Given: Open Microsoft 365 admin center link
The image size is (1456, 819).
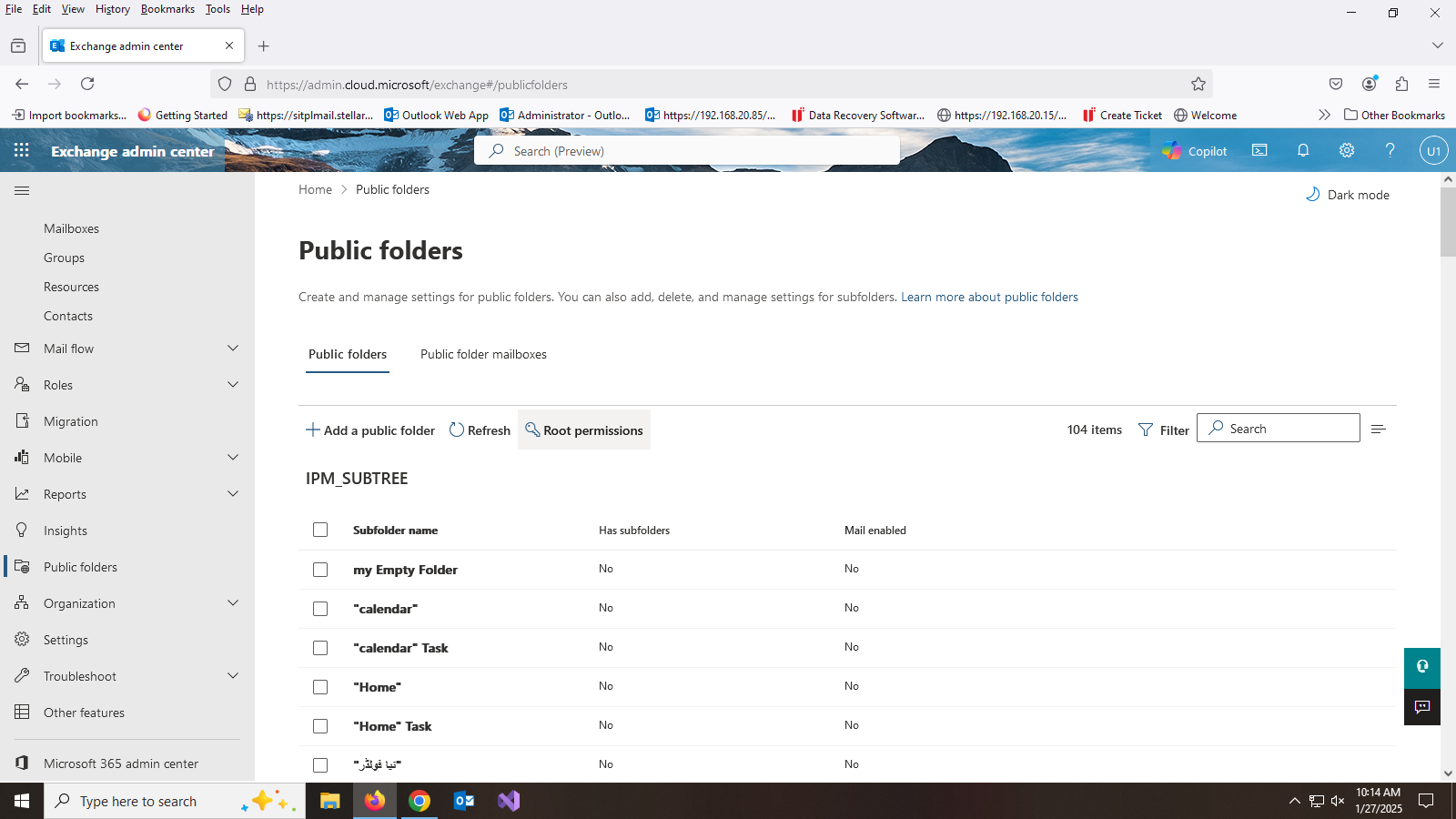Looking at the screenshot, I should point(121,763).
